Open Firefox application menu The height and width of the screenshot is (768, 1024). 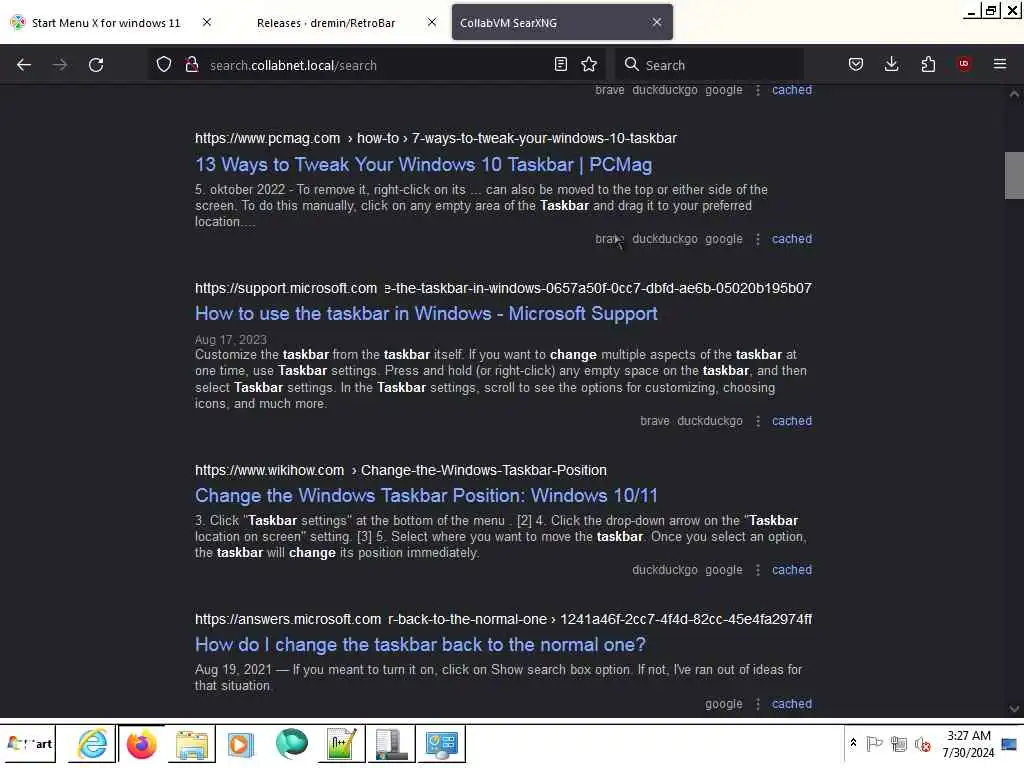tap(1000, 65)
